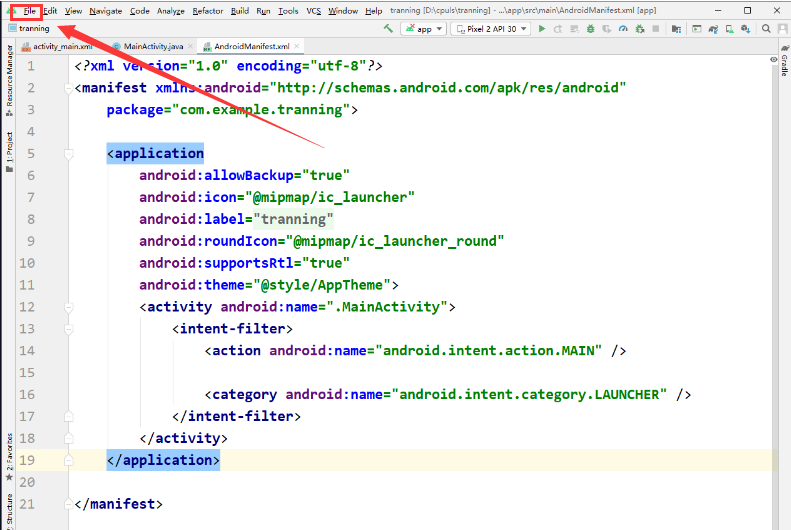The height and width of the screenshot is (530, 791).
Task: Click Run with Coverage icon
Action: point(606,29)
